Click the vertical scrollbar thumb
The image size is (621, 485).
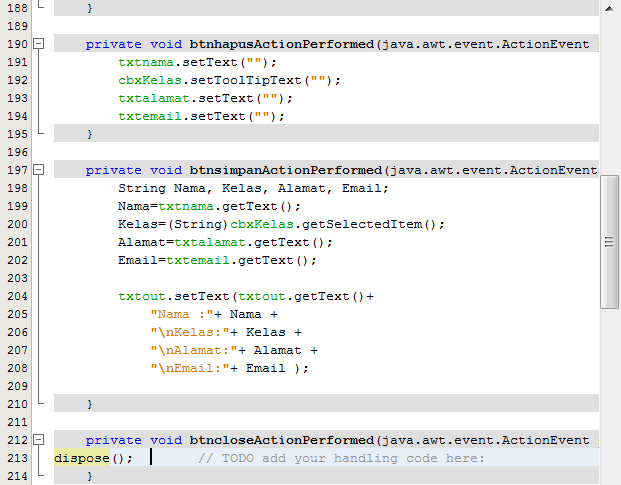coord(610,242)
